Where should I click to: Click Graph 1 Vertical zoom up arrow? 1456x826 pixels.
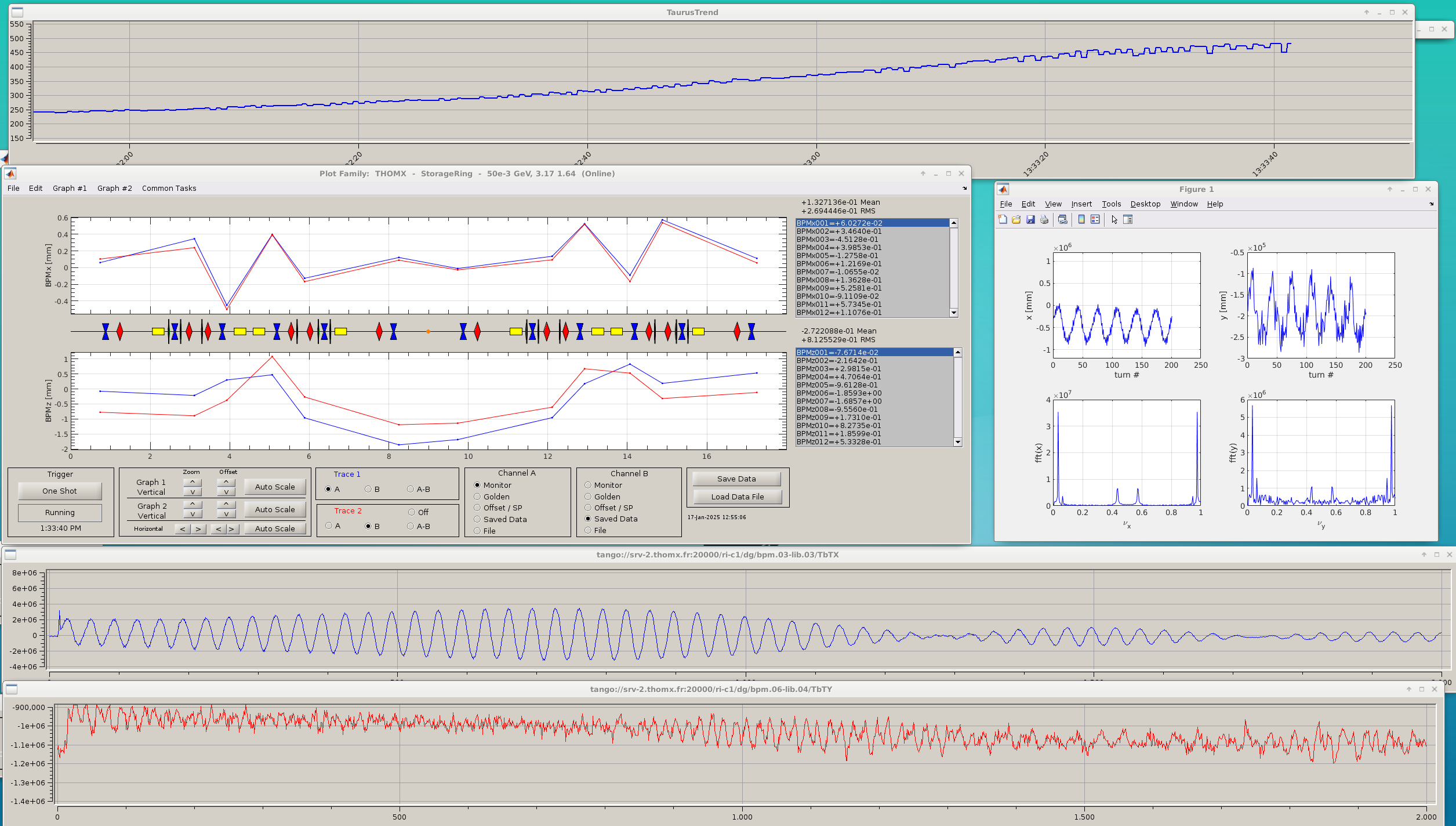pos(193,482)
